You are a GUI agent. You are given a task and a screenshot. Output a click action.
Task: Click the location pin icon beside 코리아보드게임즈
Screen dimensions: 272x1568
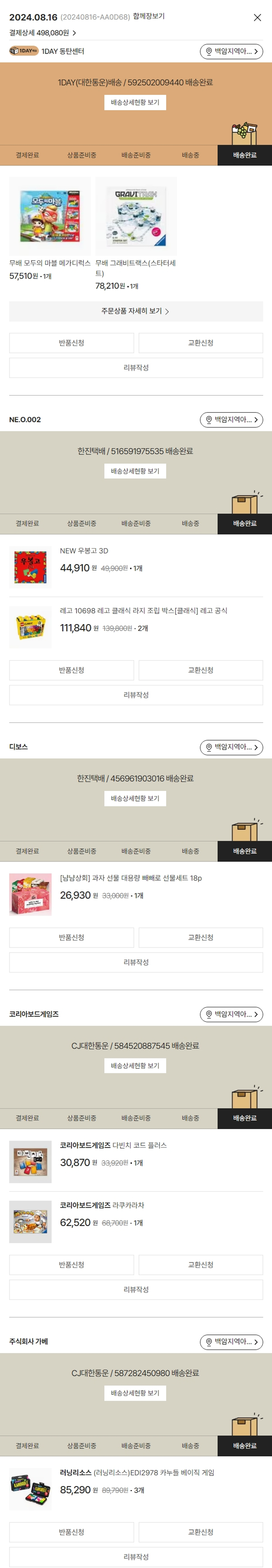(209, 1014)
